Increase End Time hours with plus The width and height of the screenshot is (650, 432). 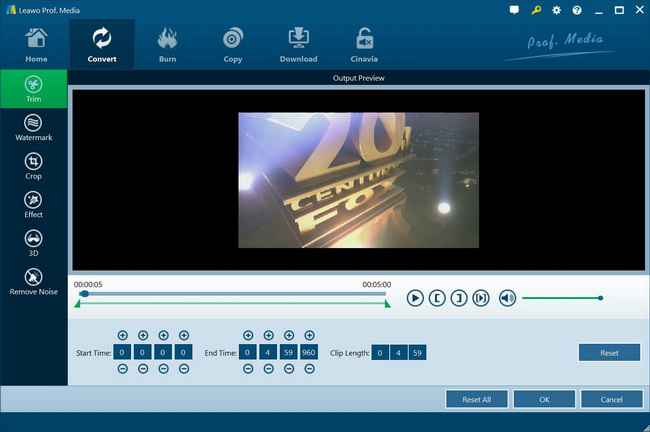point(248,335)
